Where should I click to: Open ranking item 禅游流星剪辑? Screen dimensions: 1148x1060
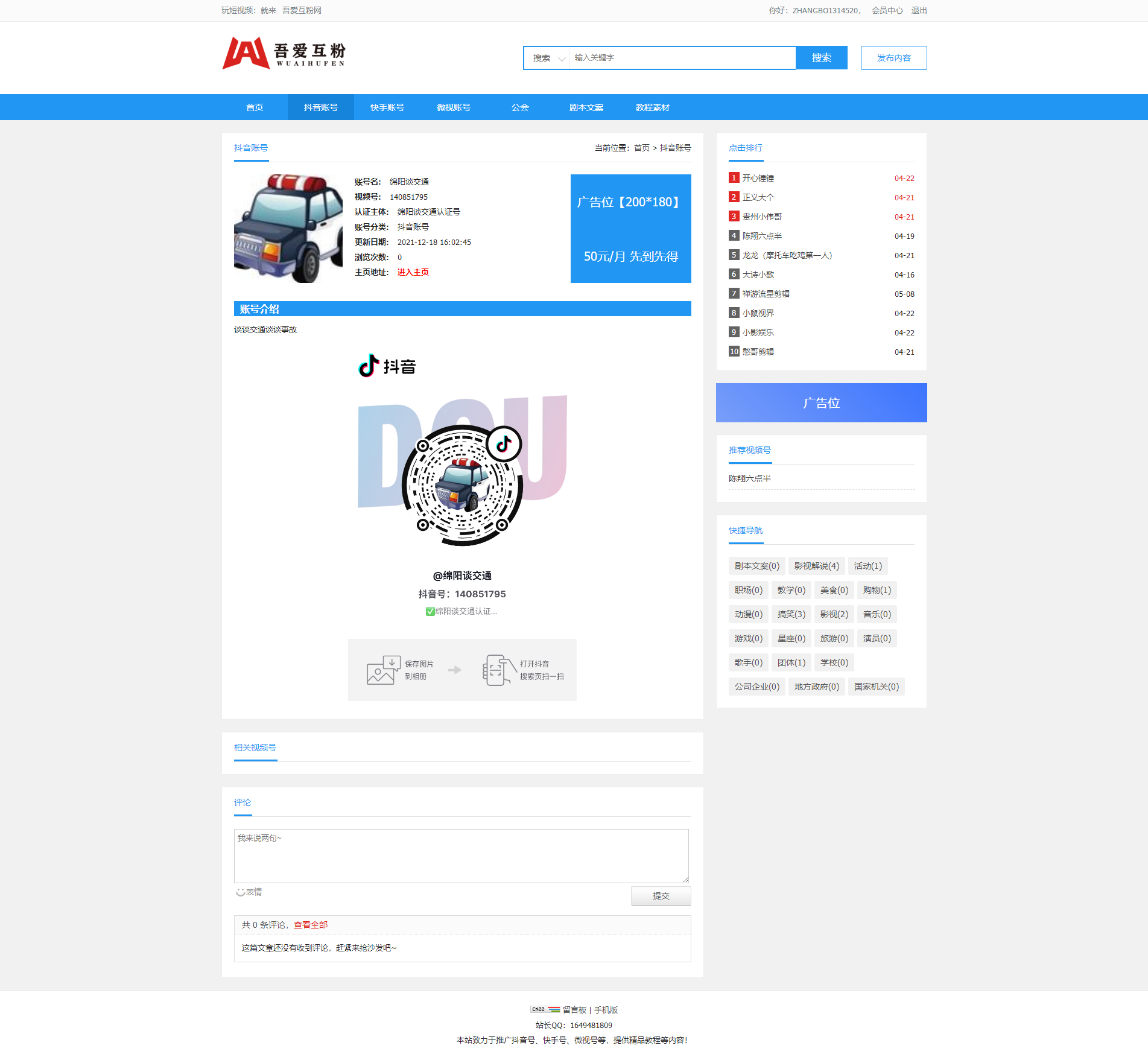coord(766,294)
